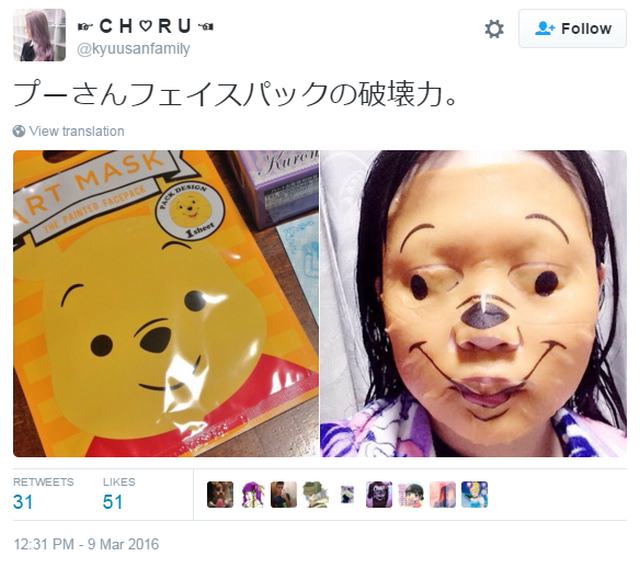
Task: Click the first liker avatar with child photo
Action: click(x=220, y=495)
